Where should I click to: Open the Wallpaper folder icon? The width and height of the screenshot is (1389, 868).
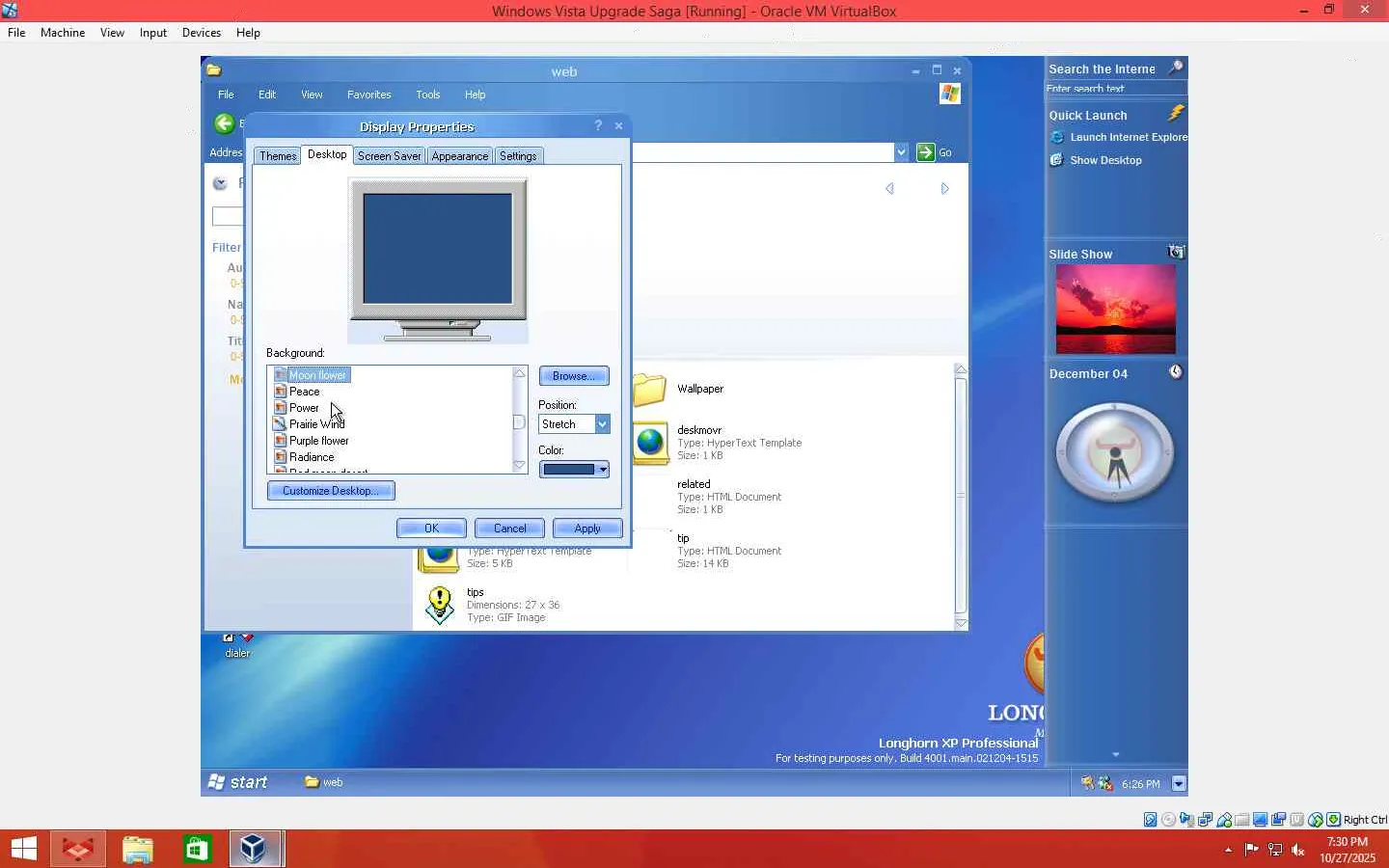tap(649, 390)
